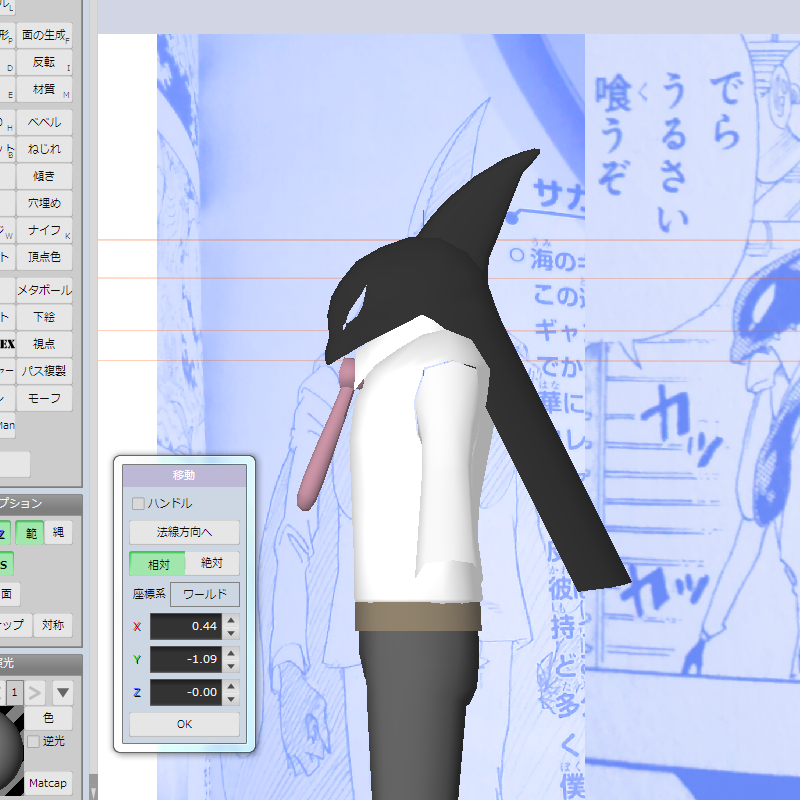Select the 下絵 tool button
800x800 pixels.
point(44,317)
